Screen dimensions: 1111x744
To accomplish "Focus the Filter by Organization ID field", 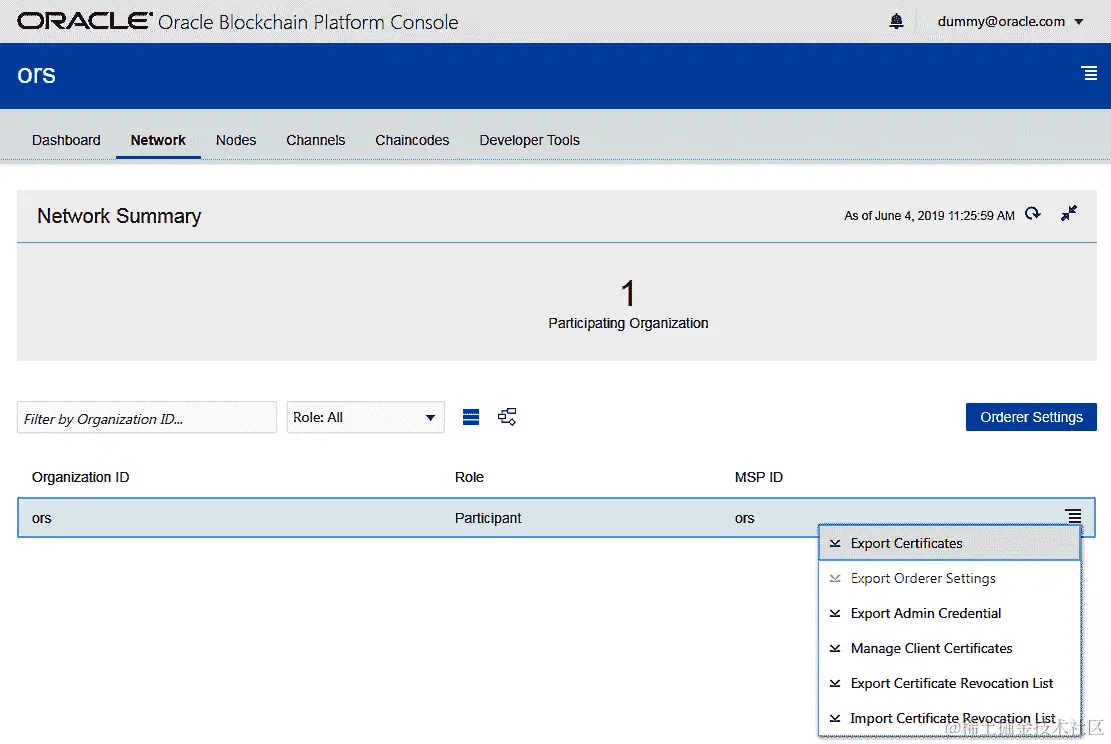I will tap(147, 418).
